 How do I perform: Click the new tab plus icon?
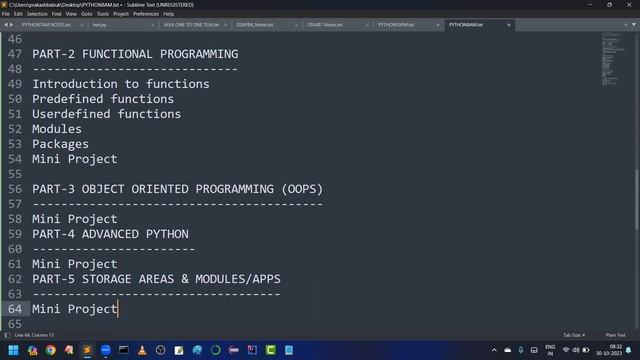tap(625, 24)
